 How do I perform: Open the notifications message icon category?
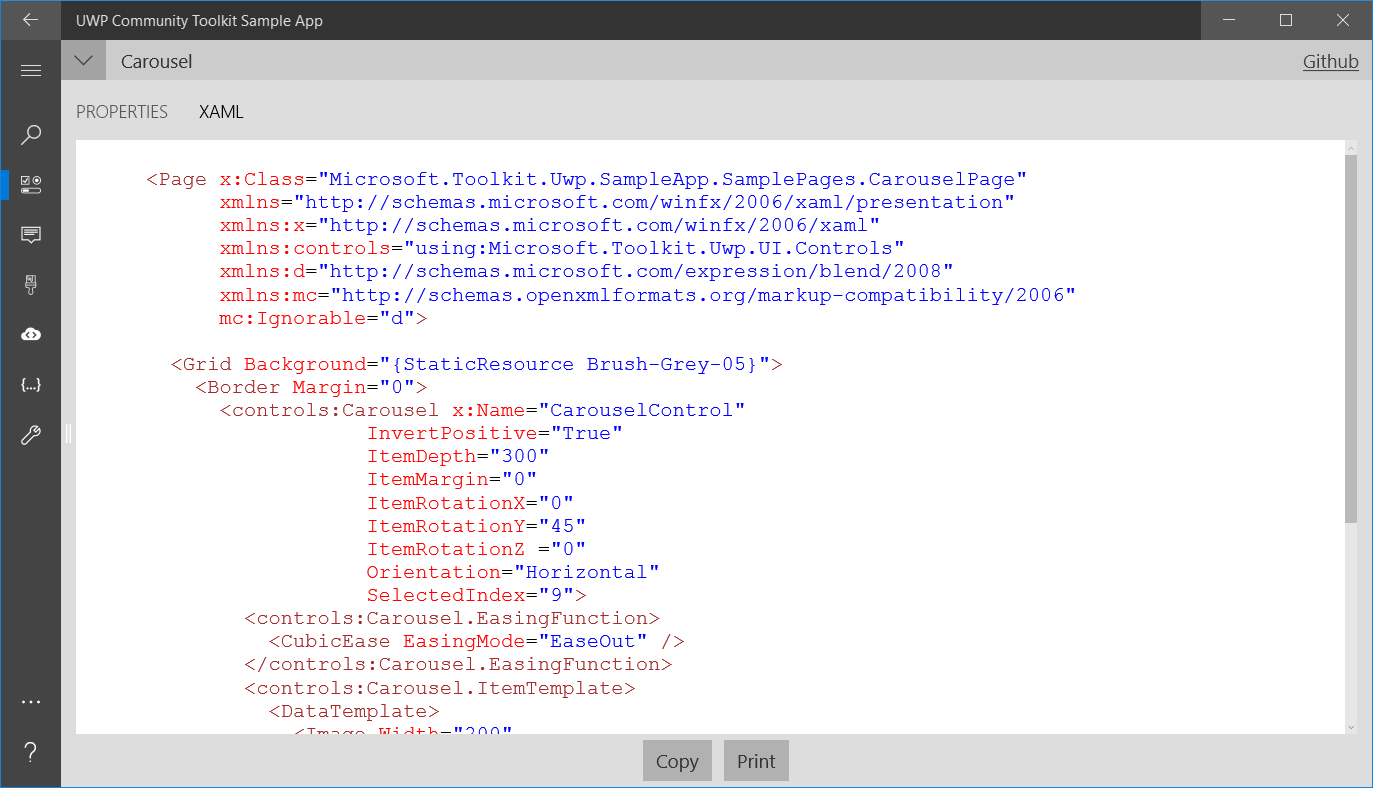click(30, 235)
